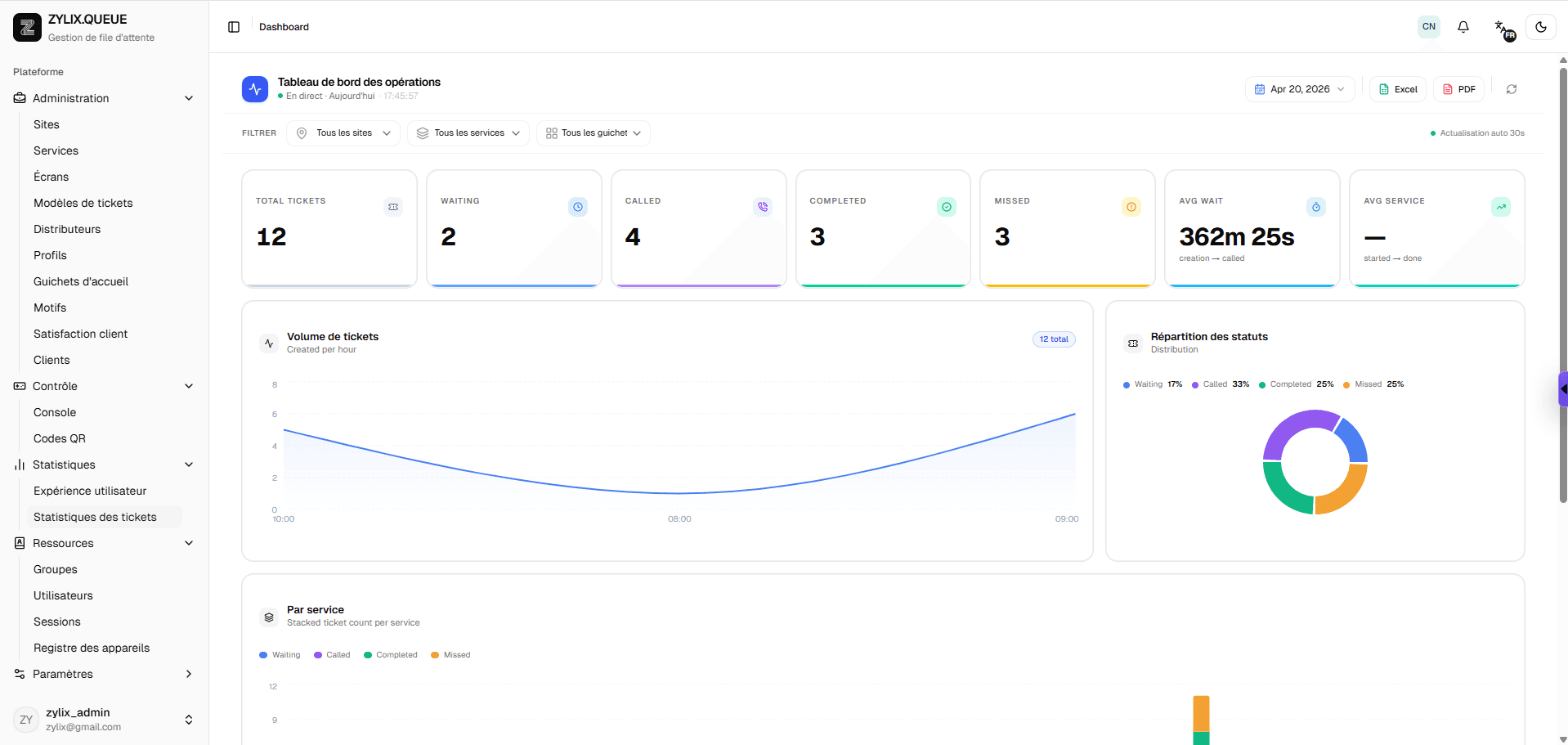Toggle Missed series in Par service legend

coord(450,655)
